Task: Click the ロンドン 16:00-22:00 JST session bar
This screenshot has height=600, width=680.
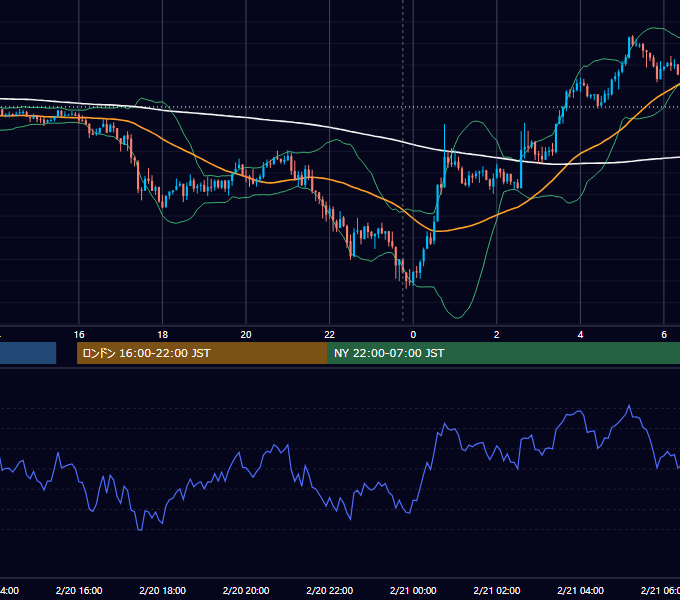Action: [x=202, y=353]
